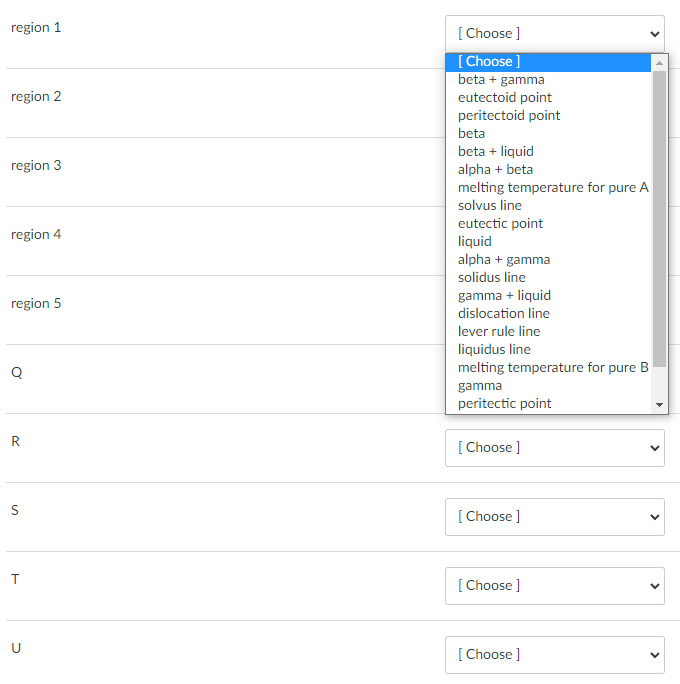The width and height of the screenshot is (680, 684).
Task: Select 'peritectic point' option
Action: 505,403
